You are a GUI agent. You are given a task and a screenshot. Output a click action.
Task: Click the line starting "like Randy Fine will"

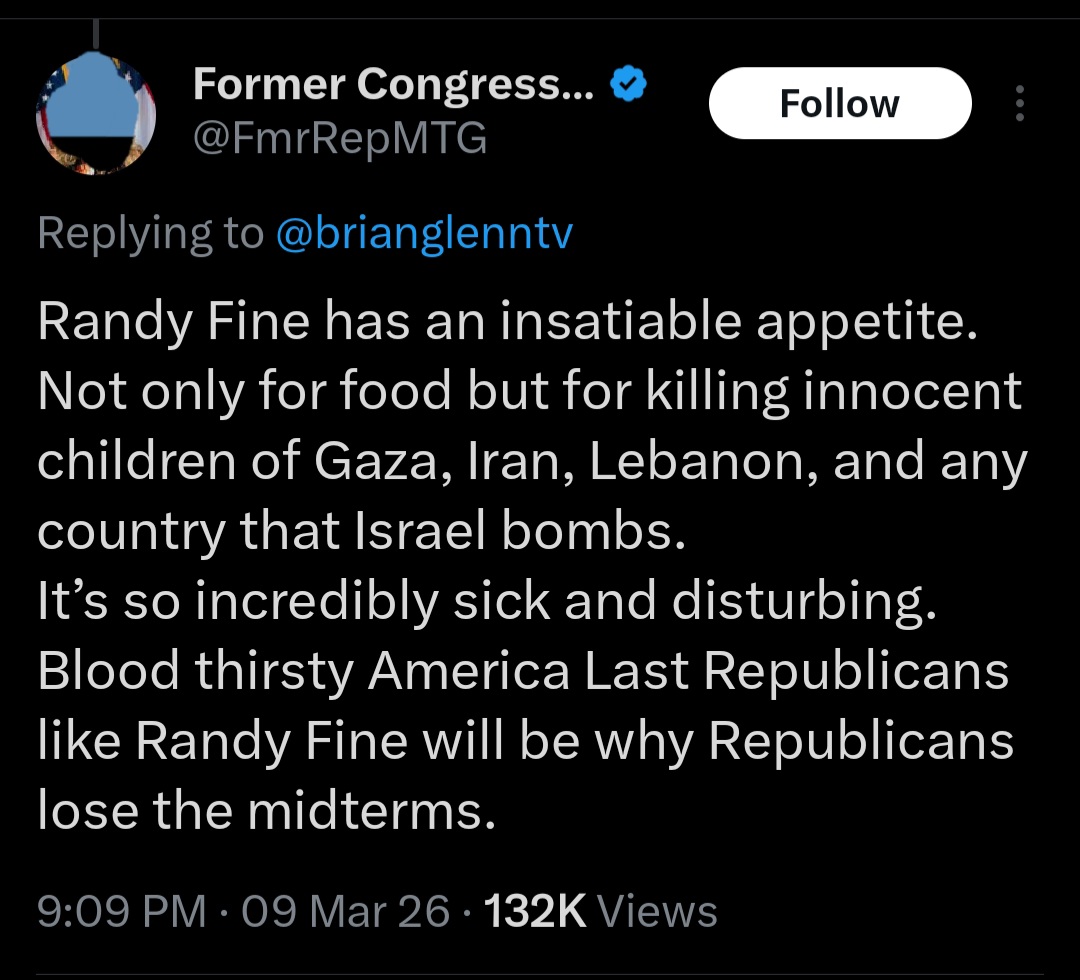525,741
